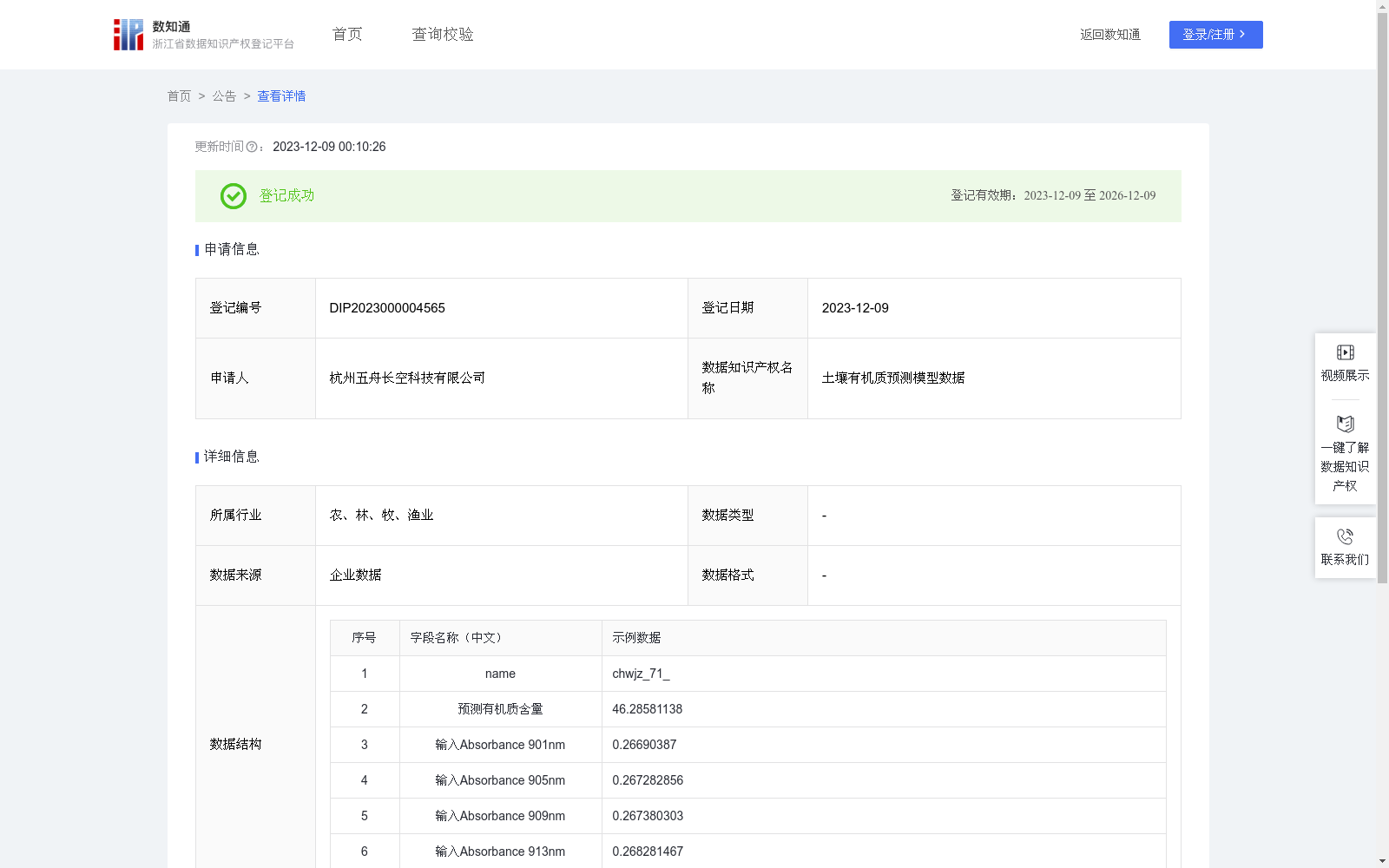This screenshot has height=868, width=1389.
Task: Go to 公告 in the breadcrumb
Action: click(224, 96)
